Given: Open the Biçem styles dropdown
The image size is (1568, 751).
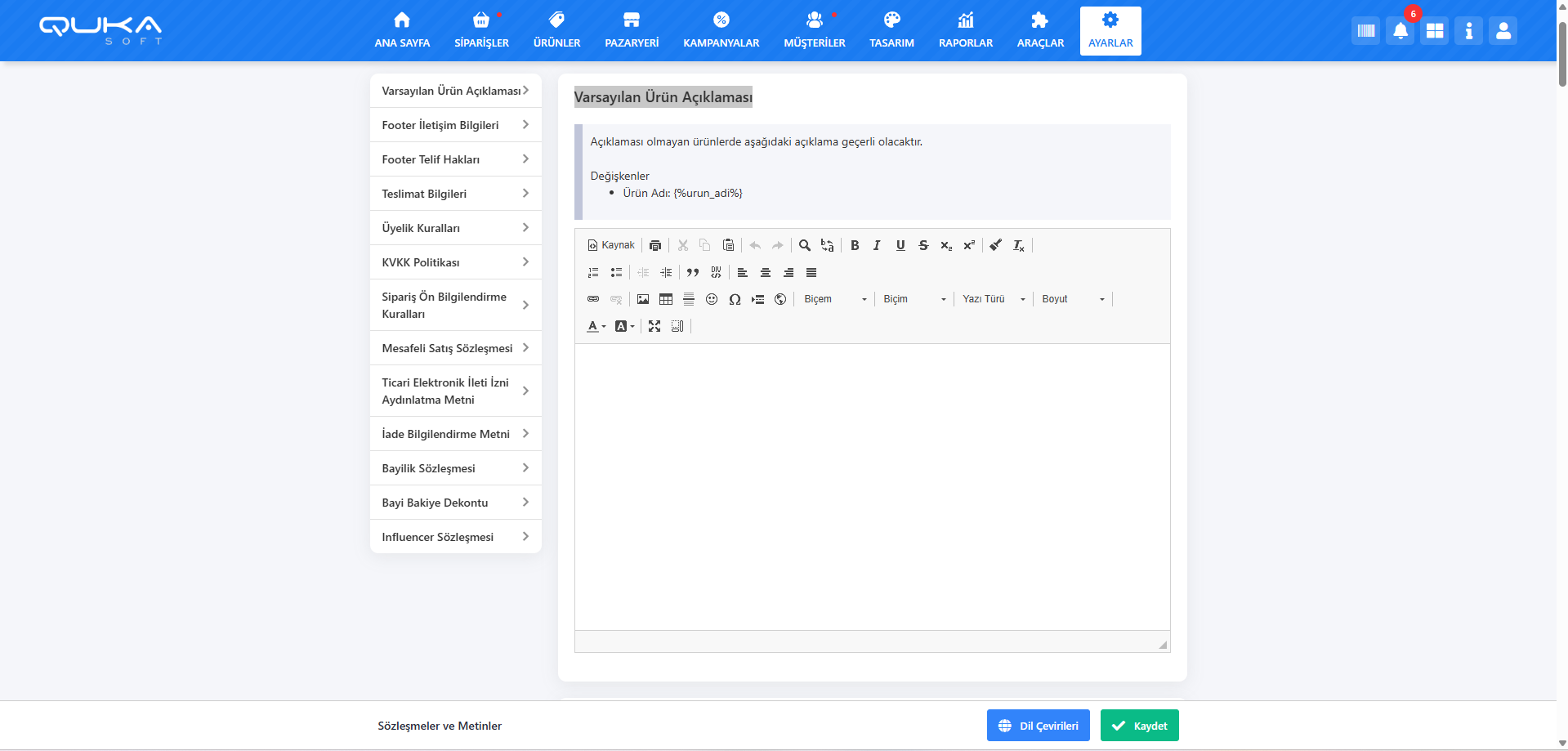Looking at the screenshot, I should coord(835,299).
